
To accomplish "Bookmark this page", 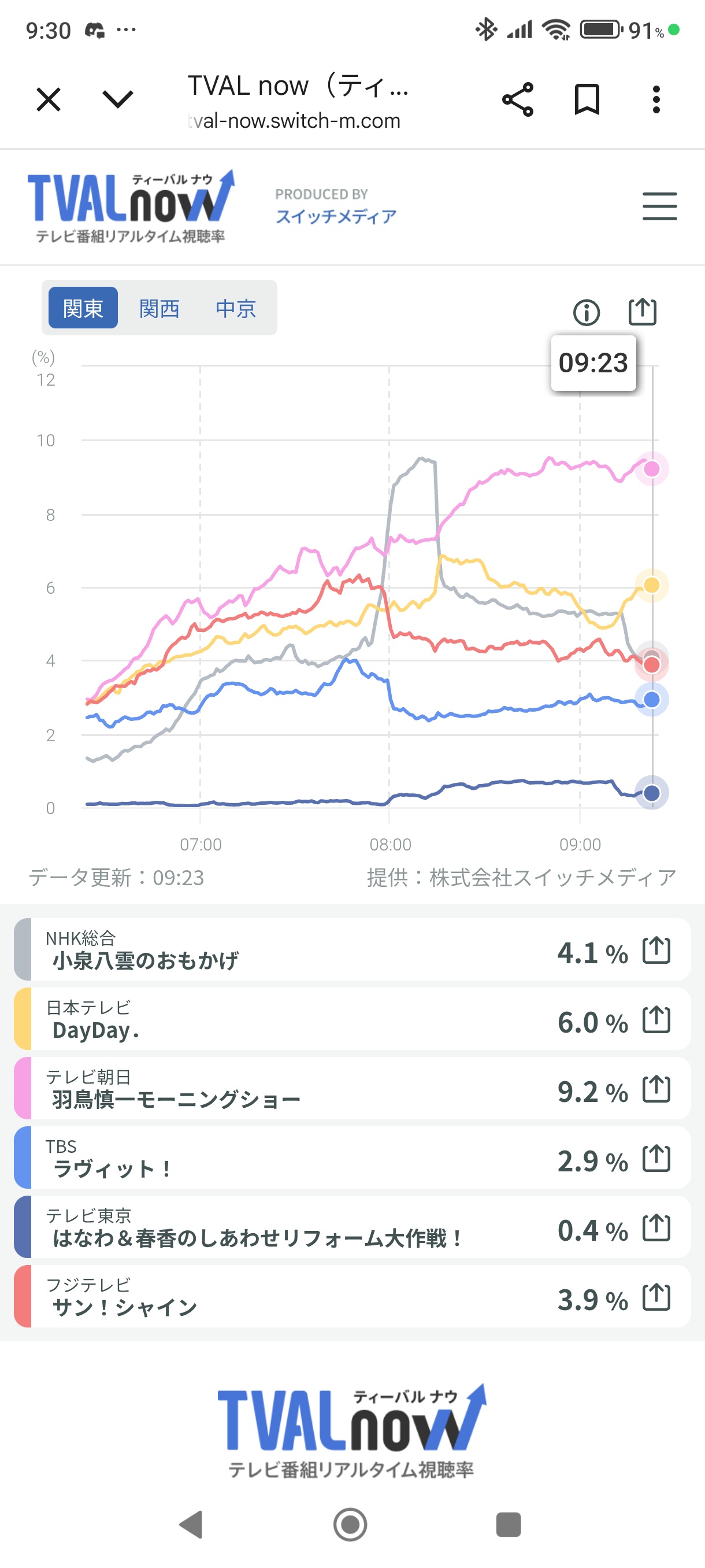I will [587, 100].
